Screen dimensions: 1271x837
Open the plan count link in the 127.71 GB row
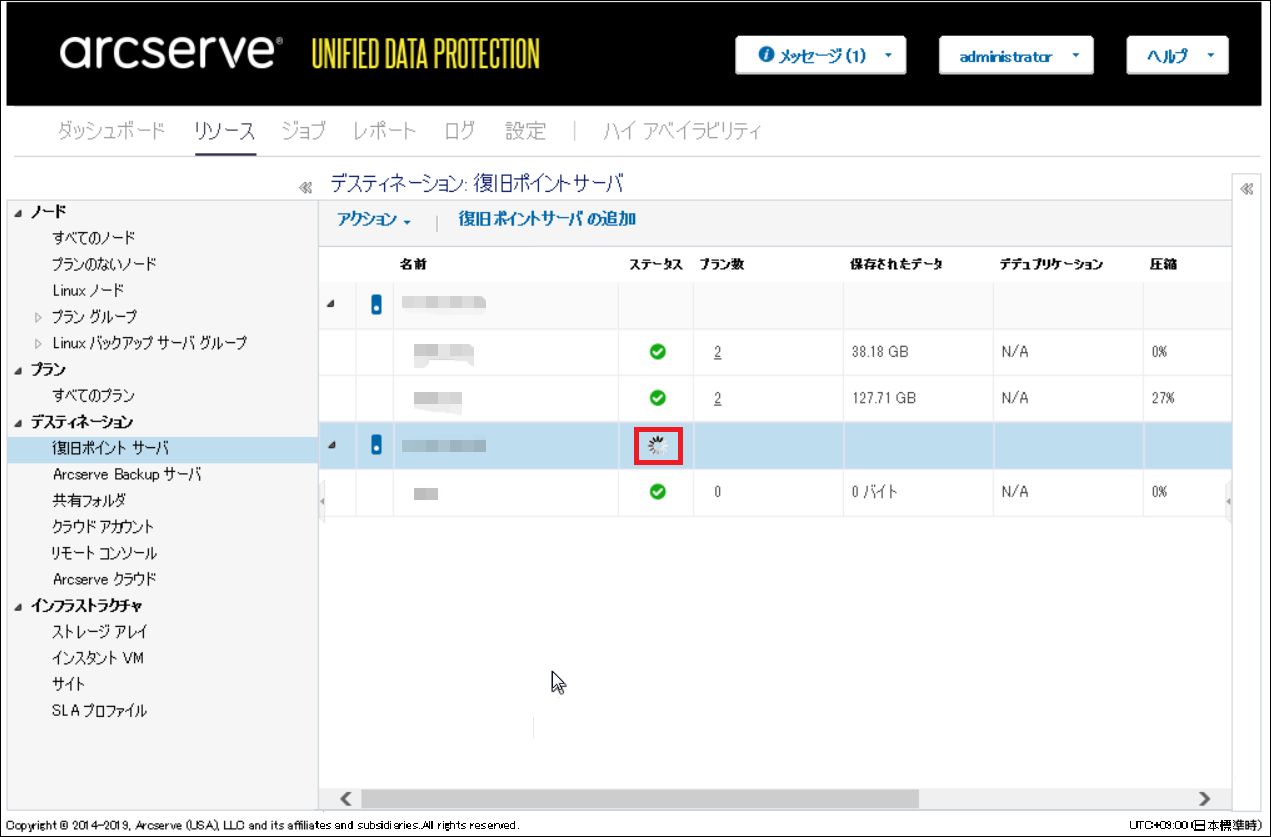pyautogui.click(x=717, y=398)
